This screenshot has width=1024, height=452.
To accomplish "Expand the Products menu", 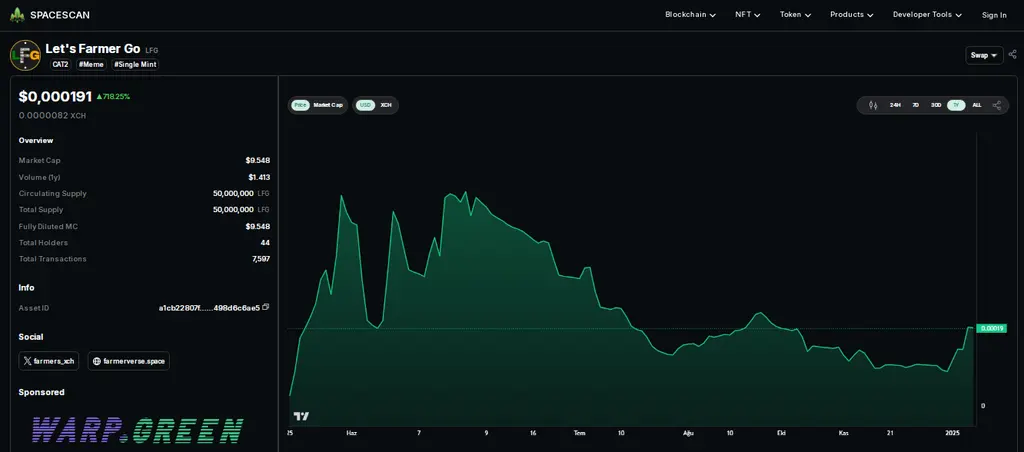I will pyautogui.click(x=852, y=14).
